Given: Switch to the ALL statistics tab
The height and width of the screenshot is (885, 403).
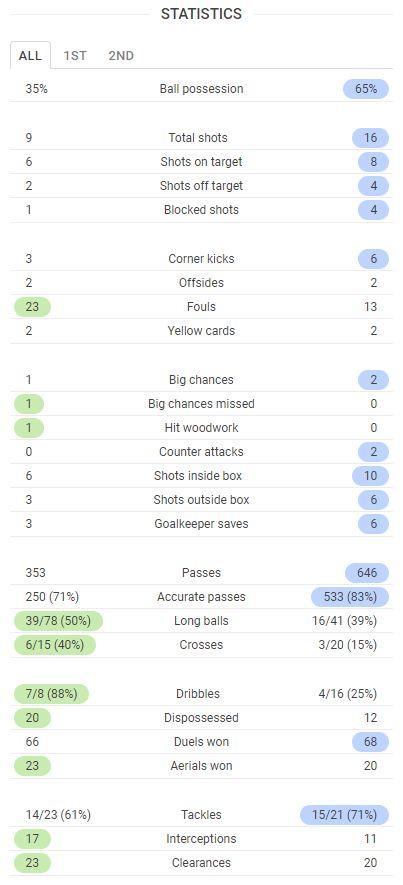Looking at the screenshot, I should (30, 55).
